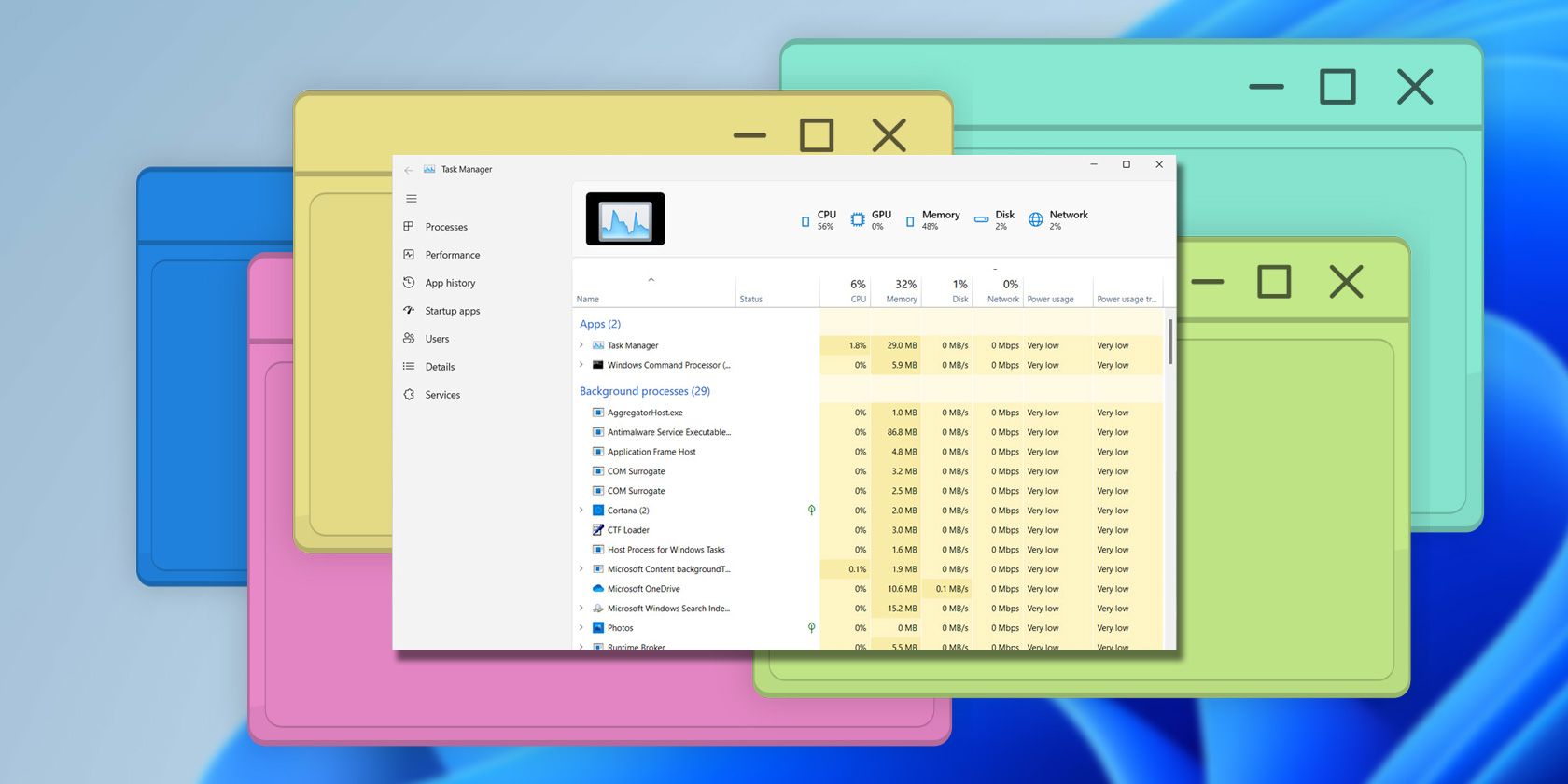Sort by Network column header
The width and height of the screenshot is (1568, 784).
coord(998,291)
